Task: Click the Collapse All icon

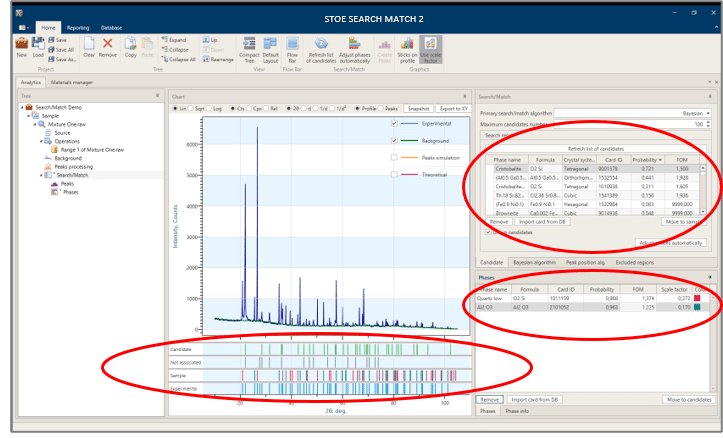Action: coord(165,59)
